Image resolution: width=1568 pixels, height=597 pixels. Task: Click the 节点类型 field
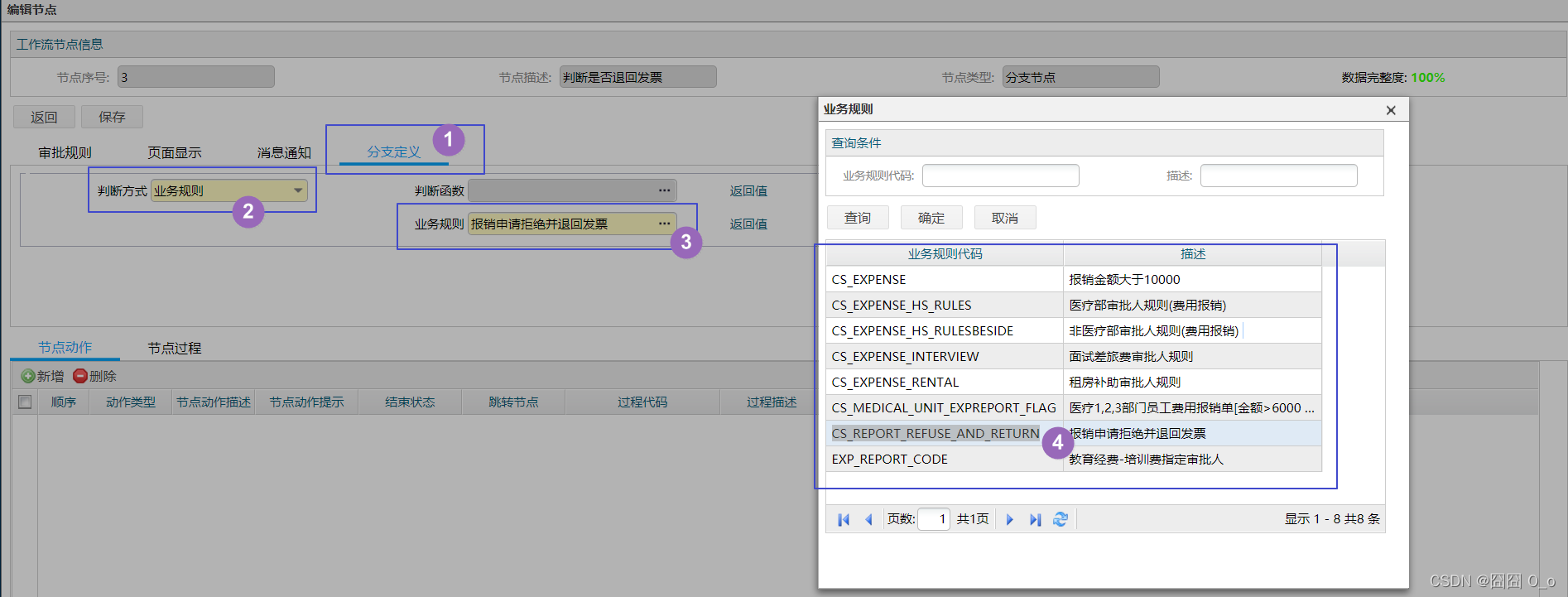tap(1080, 77)
